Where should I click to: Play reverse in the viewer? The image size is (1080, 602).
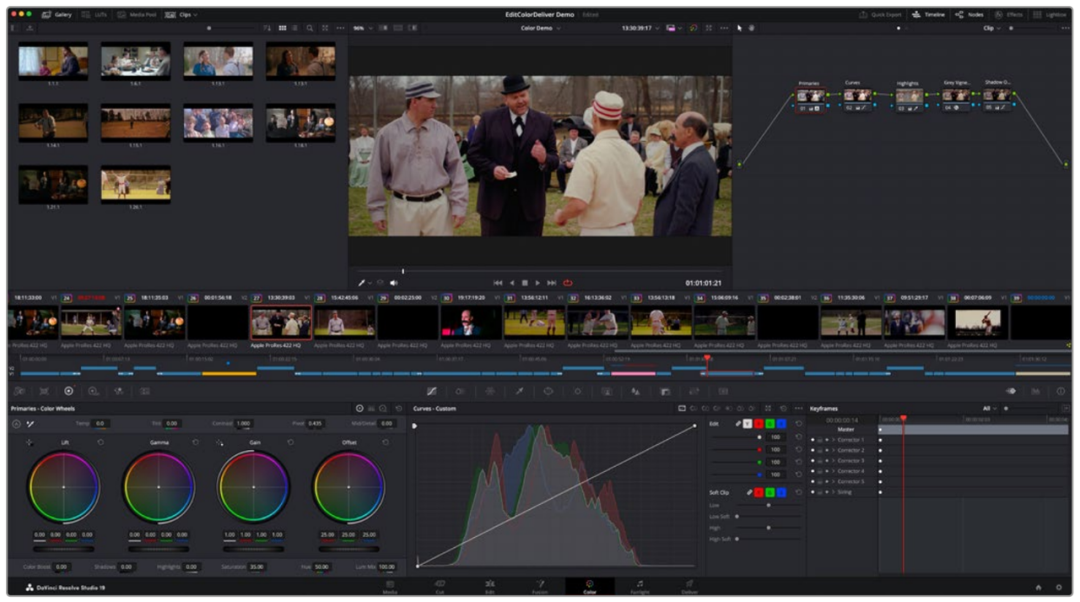tap(512, 282)
